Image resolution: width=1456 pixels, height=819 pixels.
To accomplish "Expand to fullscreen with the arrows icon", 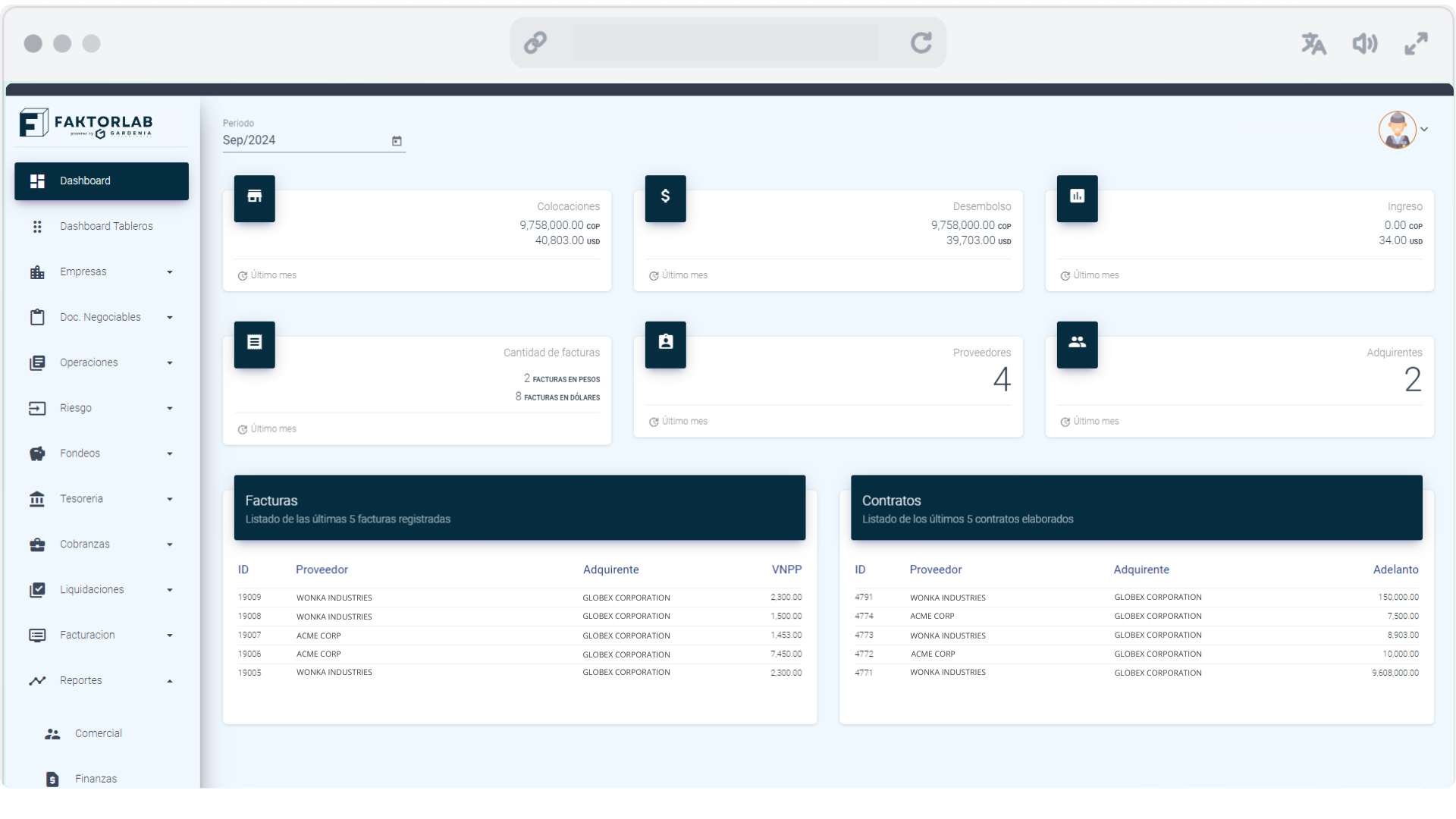I will (1416, 44).
